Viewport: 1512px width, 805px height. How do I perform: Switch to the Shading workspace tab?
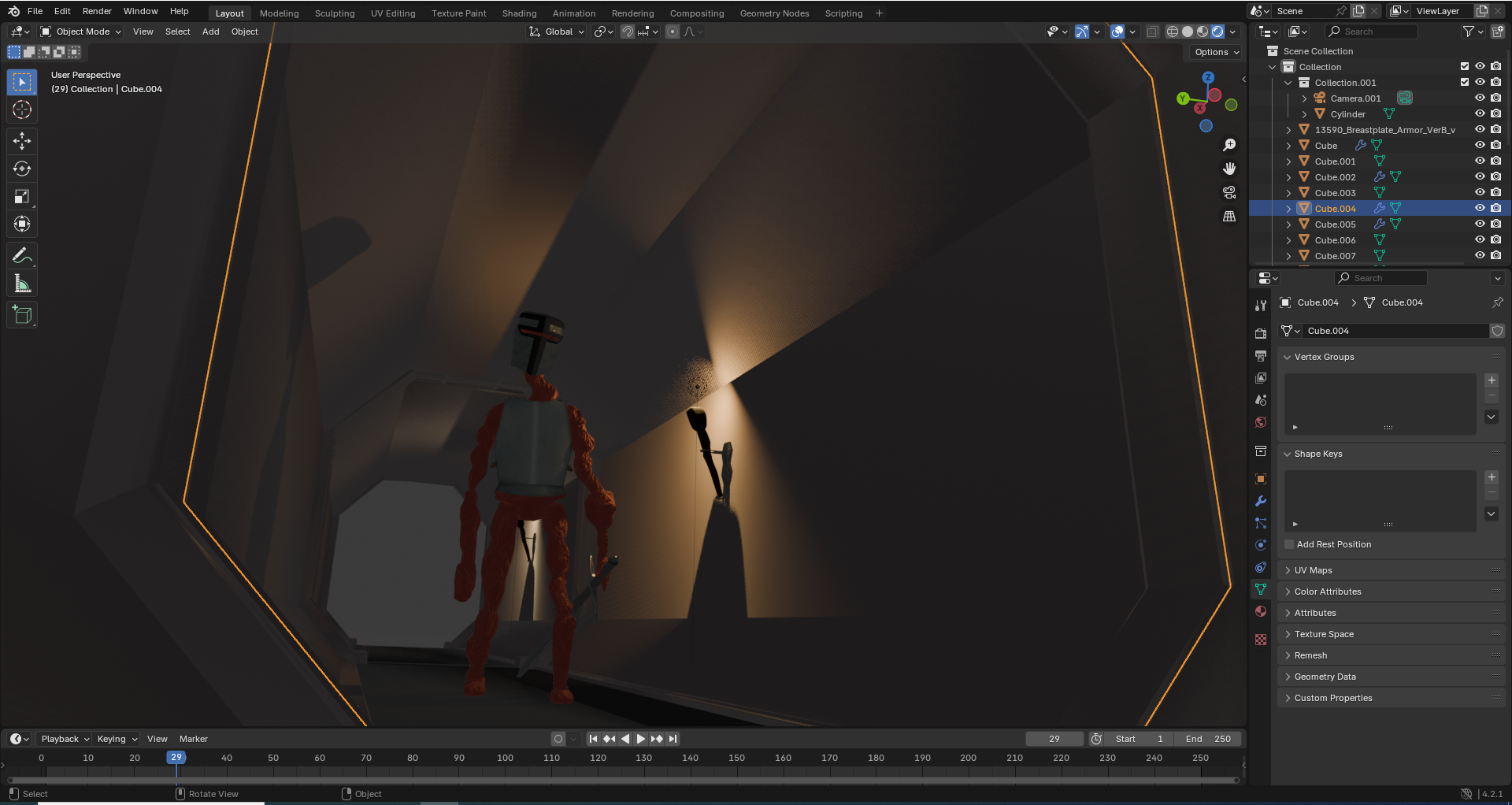click(x=519, y=13)
